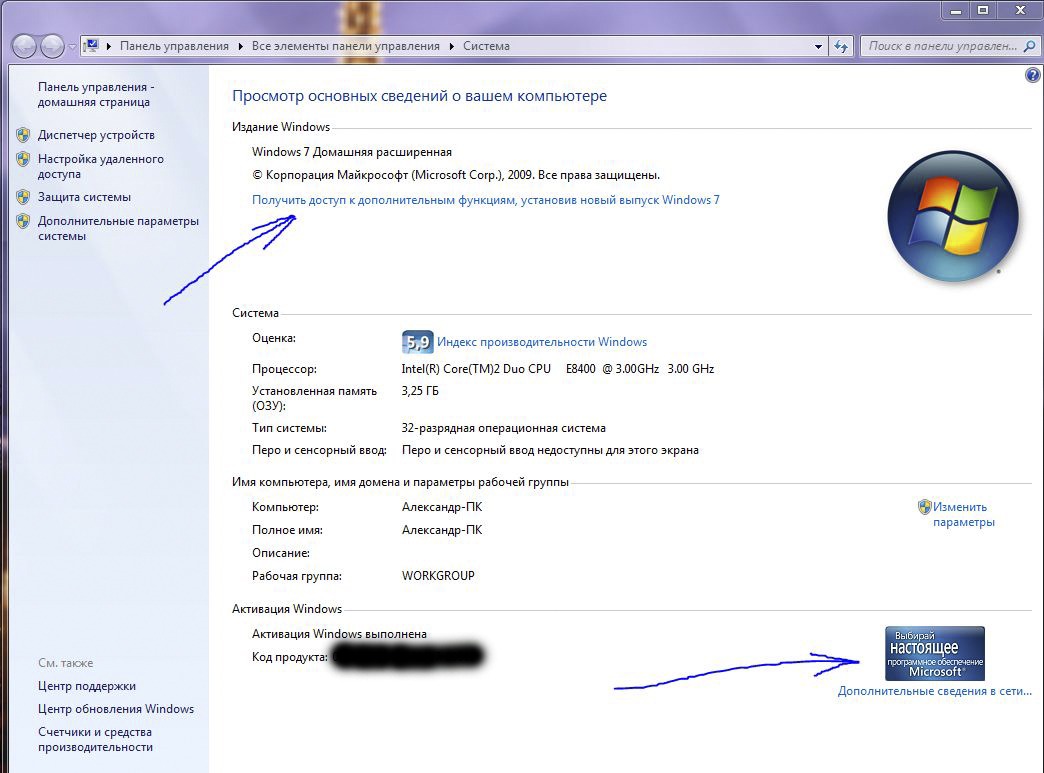
Task: Open 'Настройка удаленного доступа' sidebar link
Action: [101, 166]
